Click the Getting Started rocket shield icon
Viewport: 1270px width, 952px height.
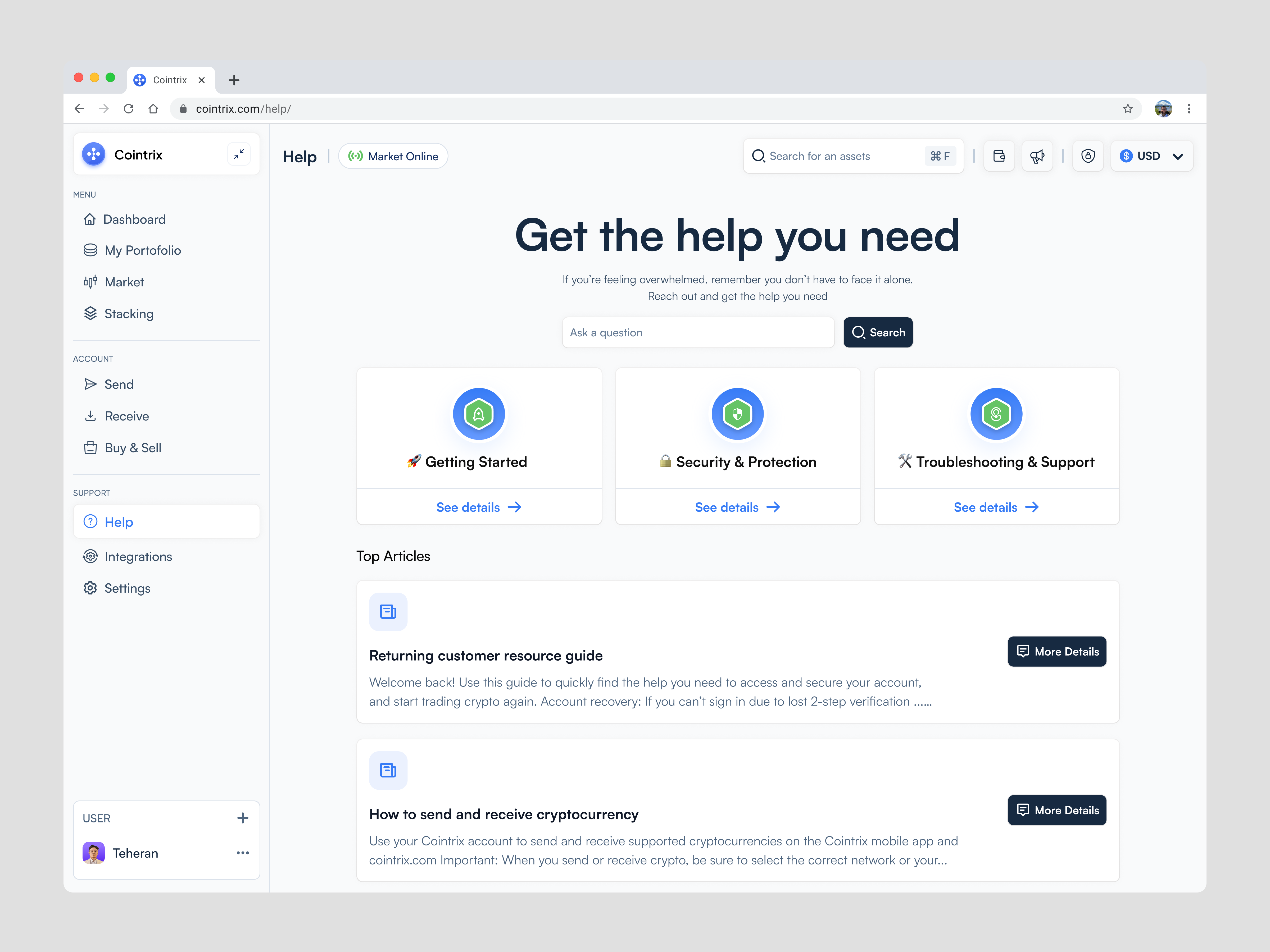pos(479,414)
